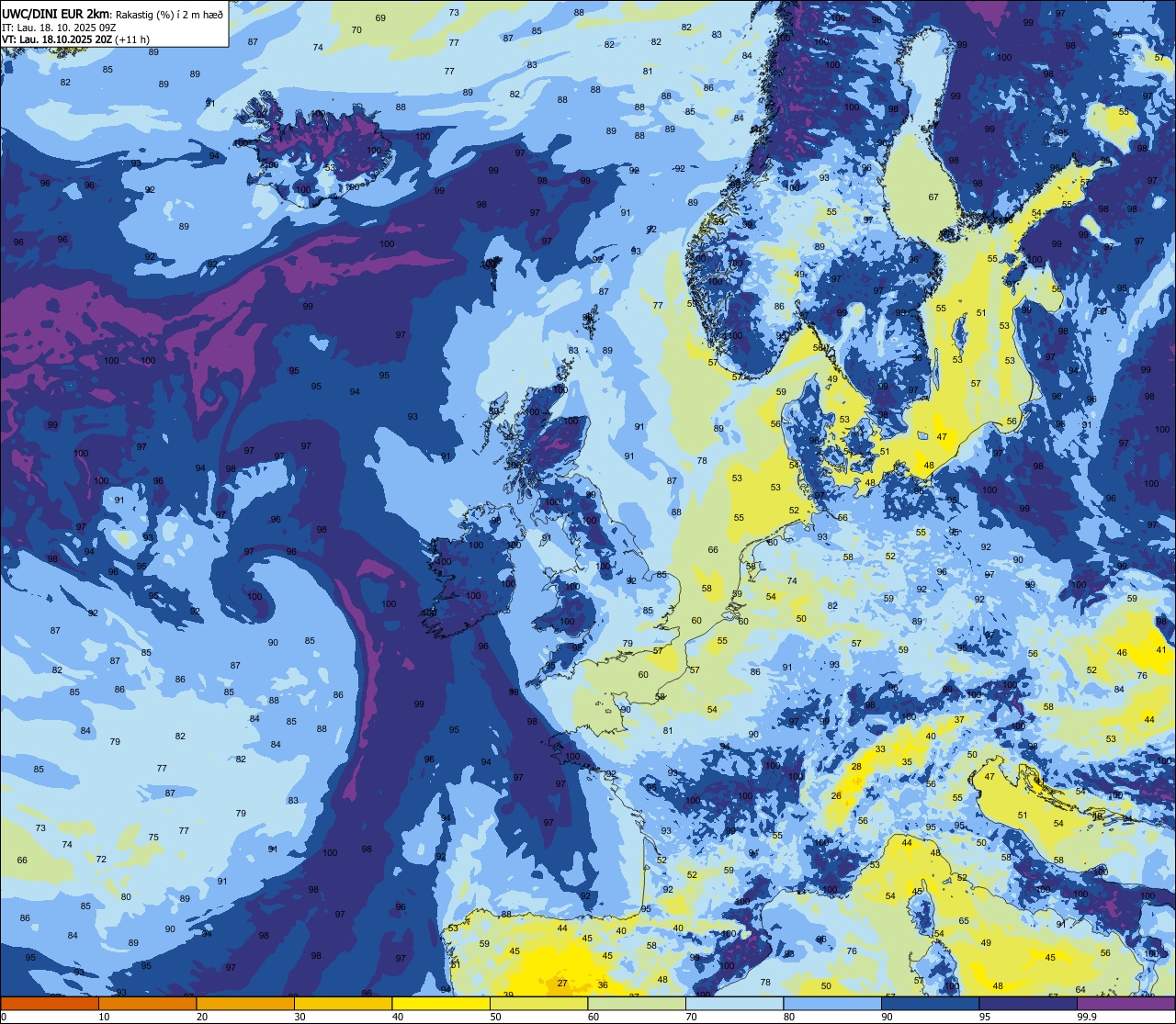Pick the purple legend swatch above 99.9
1176x1024 pixels.
[1125, 1003]
